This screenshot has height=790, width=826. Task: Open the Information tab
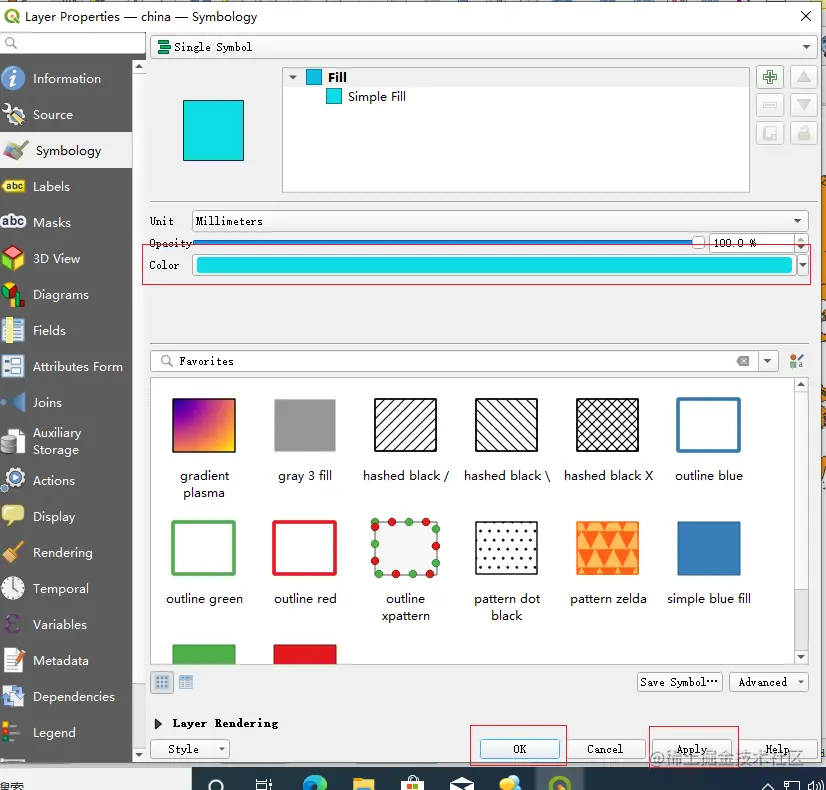point(66,78)
